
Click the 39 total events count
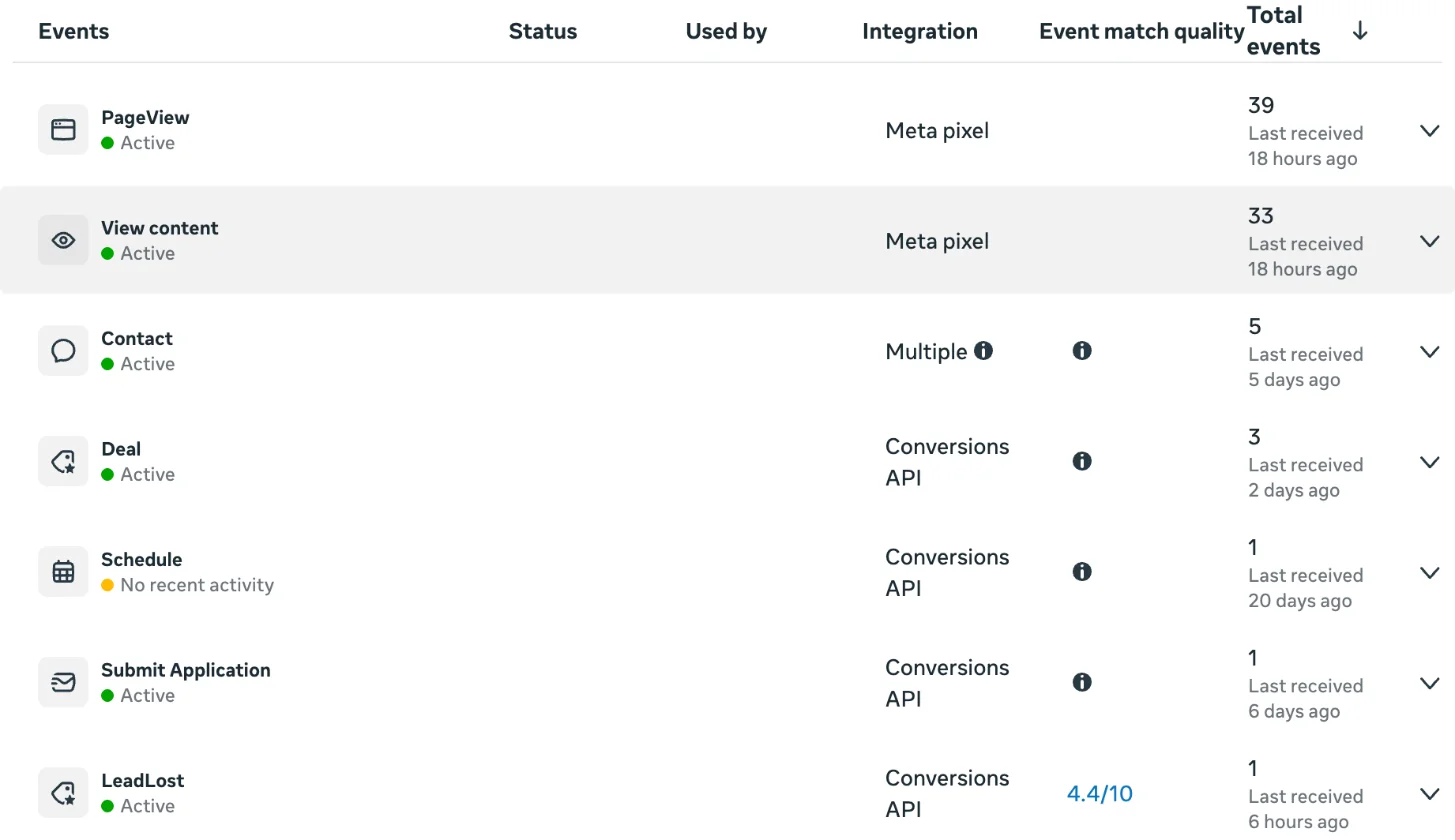[x=1261, y=105]
